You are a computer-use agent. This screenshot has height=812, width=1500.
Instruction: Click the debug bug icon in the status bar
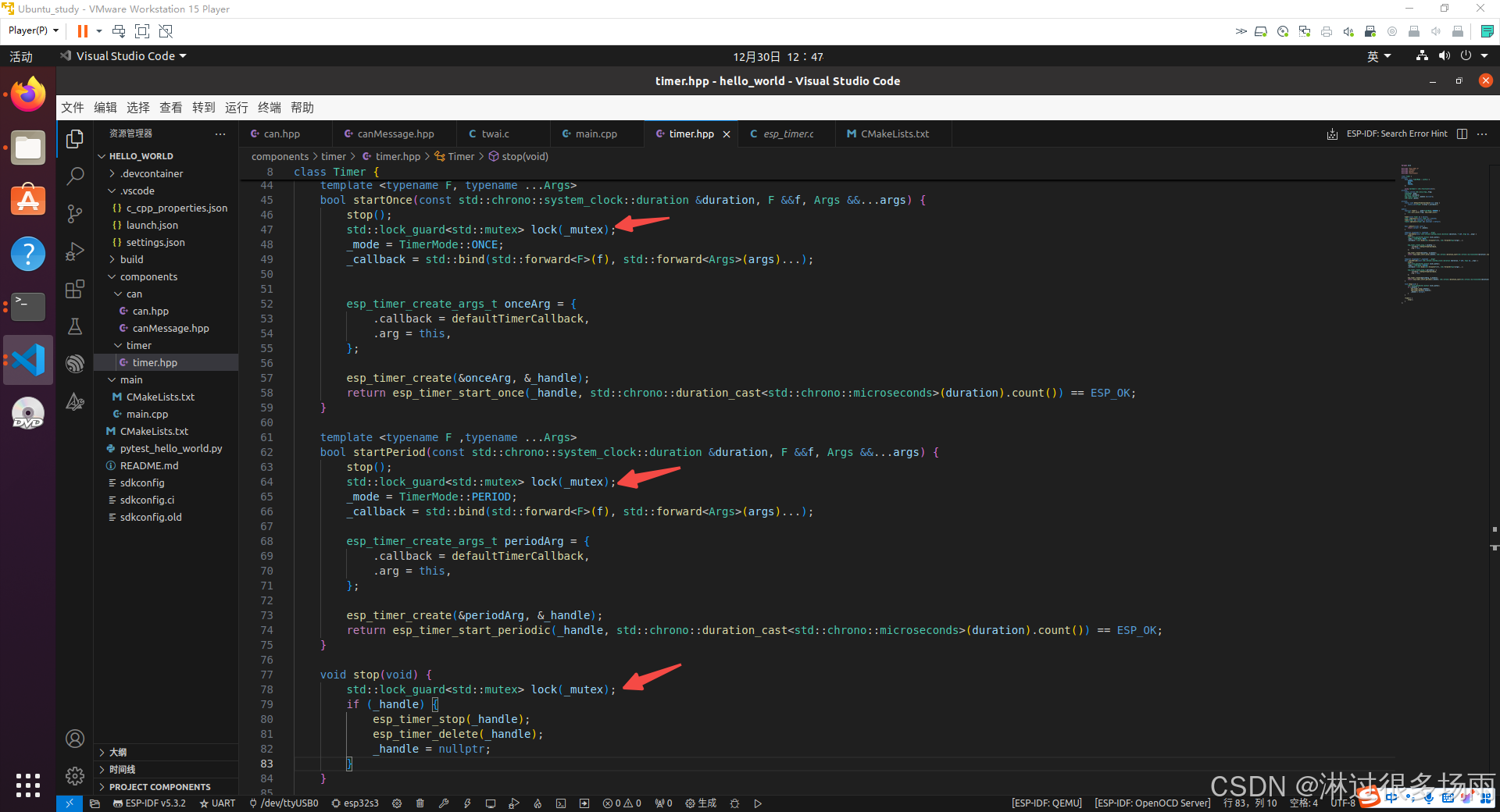(734, 803)
